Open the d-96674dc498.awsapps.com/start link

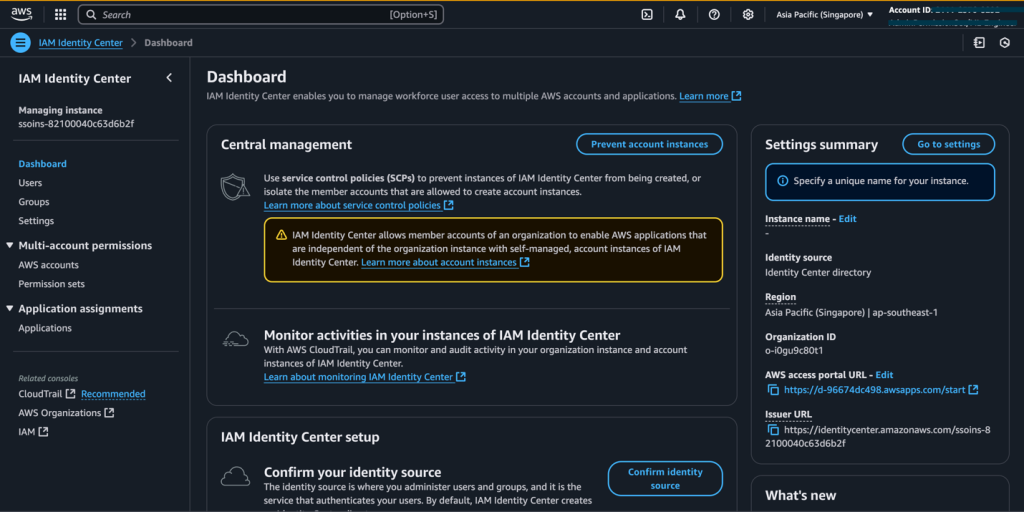point(874,390)
